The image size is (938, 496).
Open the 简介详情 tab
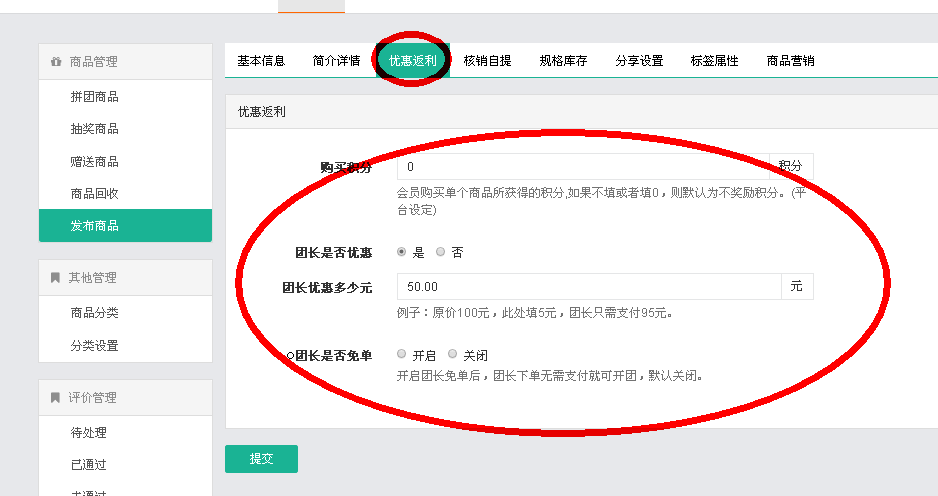(x=336, y=61)
